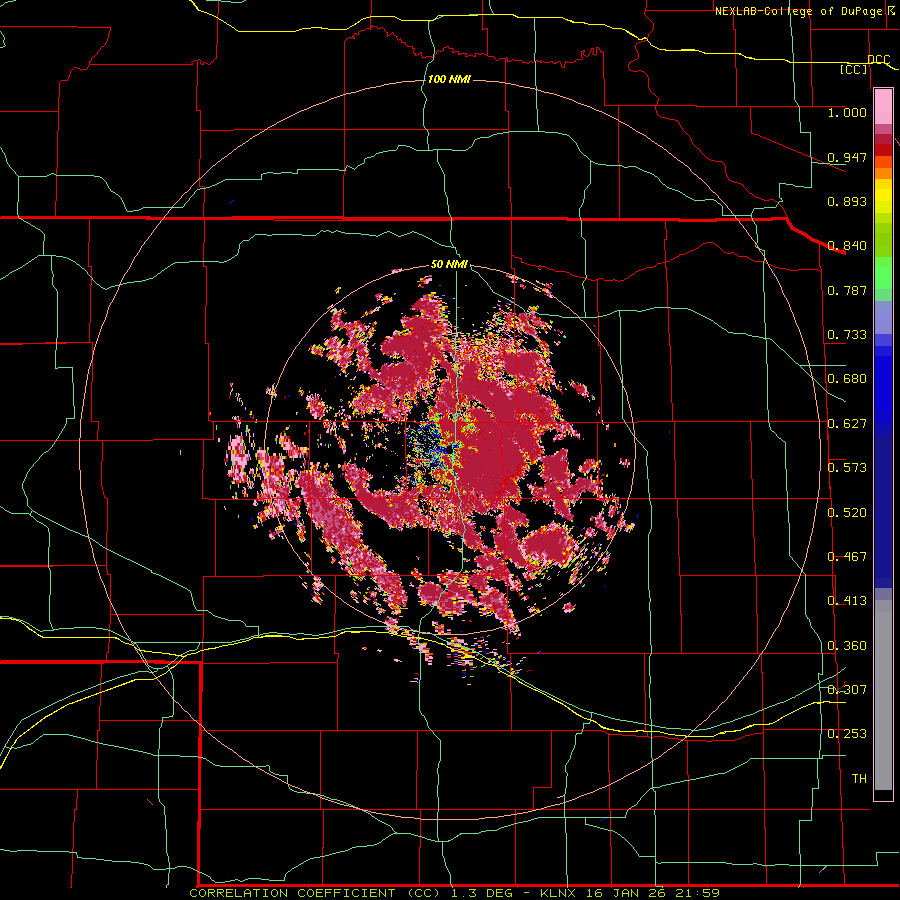
Task: Select the 0.520 legend value
Action: click(847, 513)
